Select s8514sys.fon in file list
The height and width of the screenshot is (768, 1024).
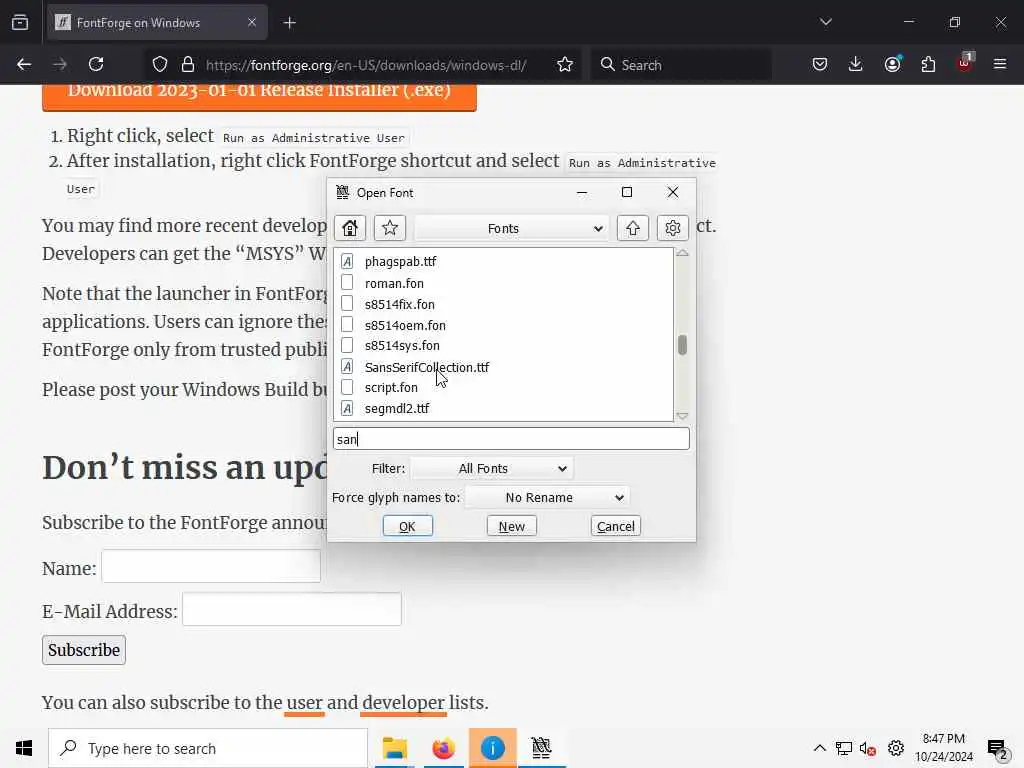click(x=402, y=345)
